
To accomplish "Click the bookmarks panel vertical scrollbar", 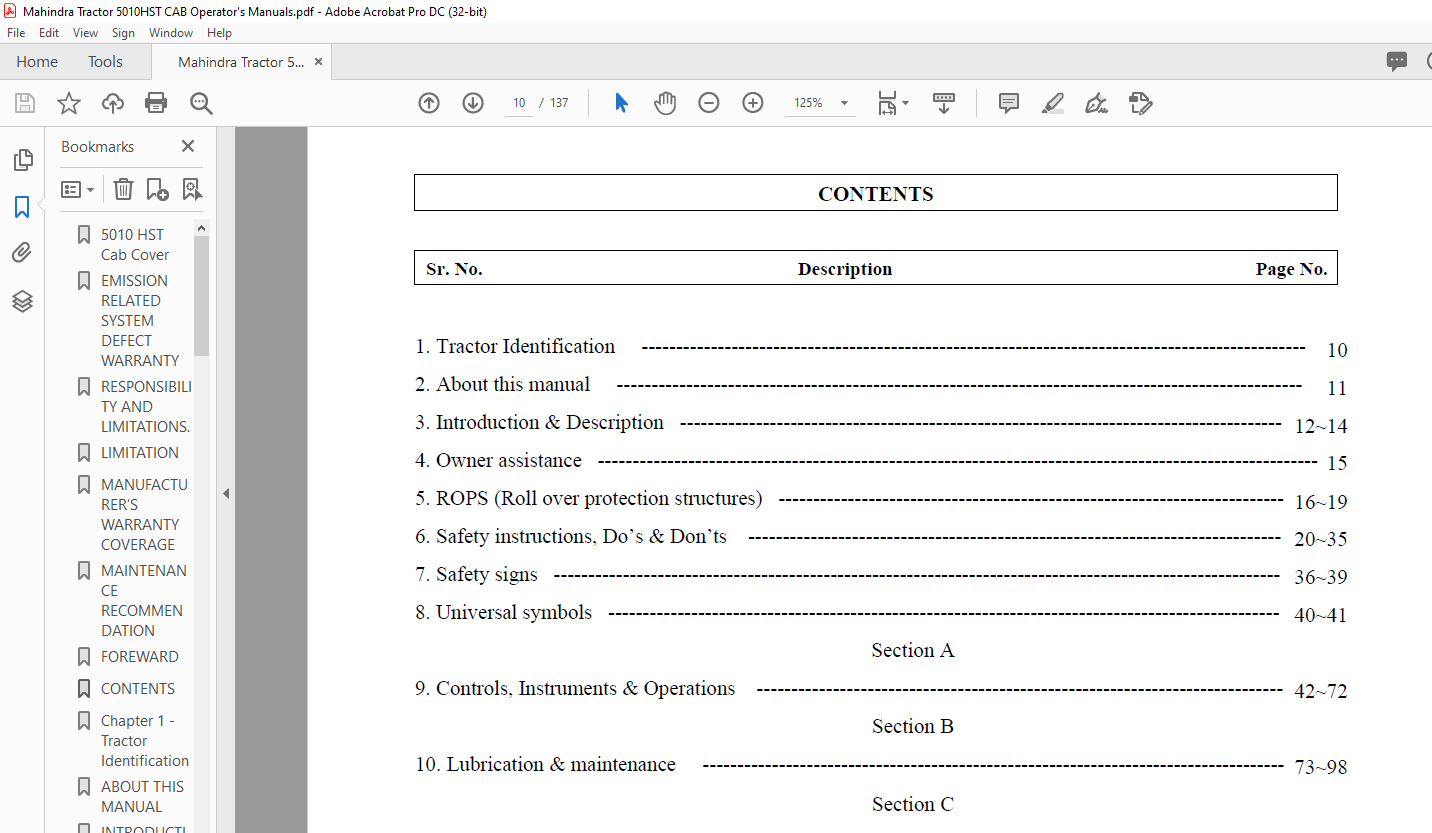I will [202, 296].
